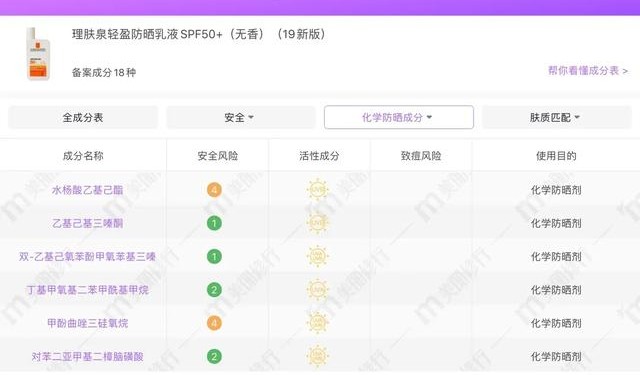Open ingredient 乙基己基三嗪酮
640x375 pixels.
click(x=87, y=224)
